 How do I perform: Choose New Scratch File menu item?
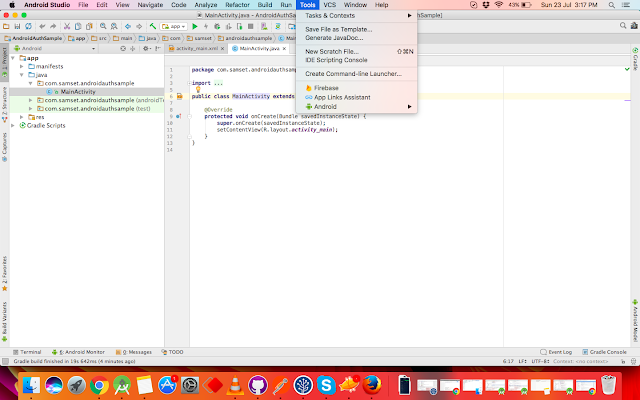356,51
